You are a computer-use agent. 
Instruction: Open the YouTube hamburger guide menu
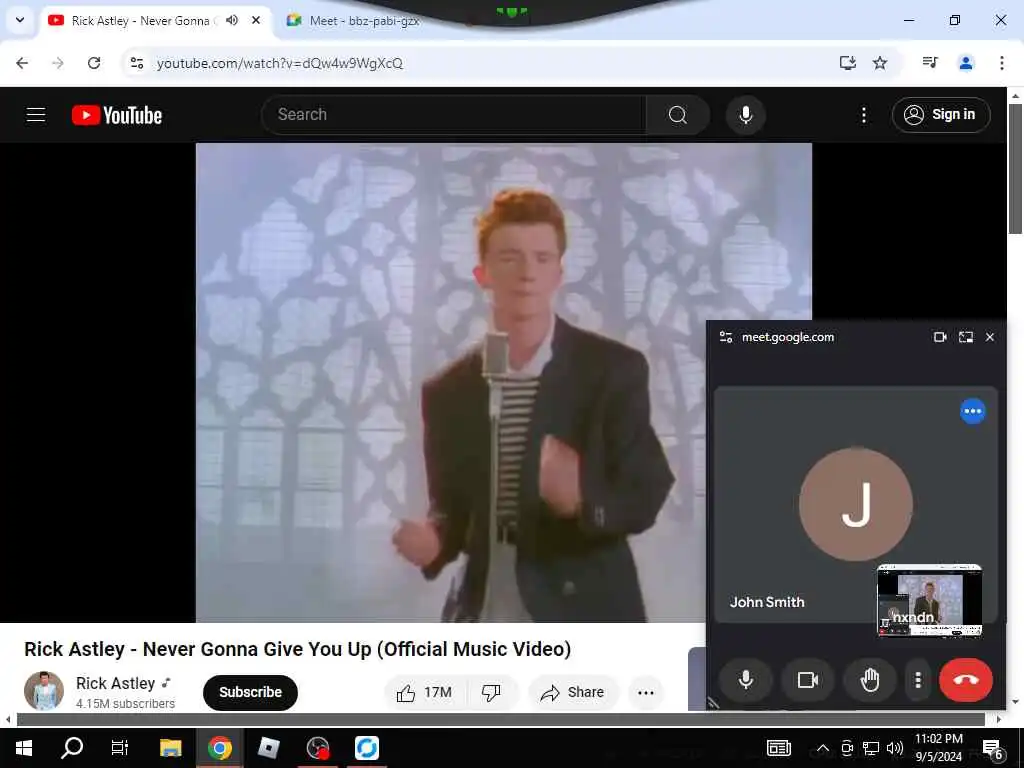36,115
